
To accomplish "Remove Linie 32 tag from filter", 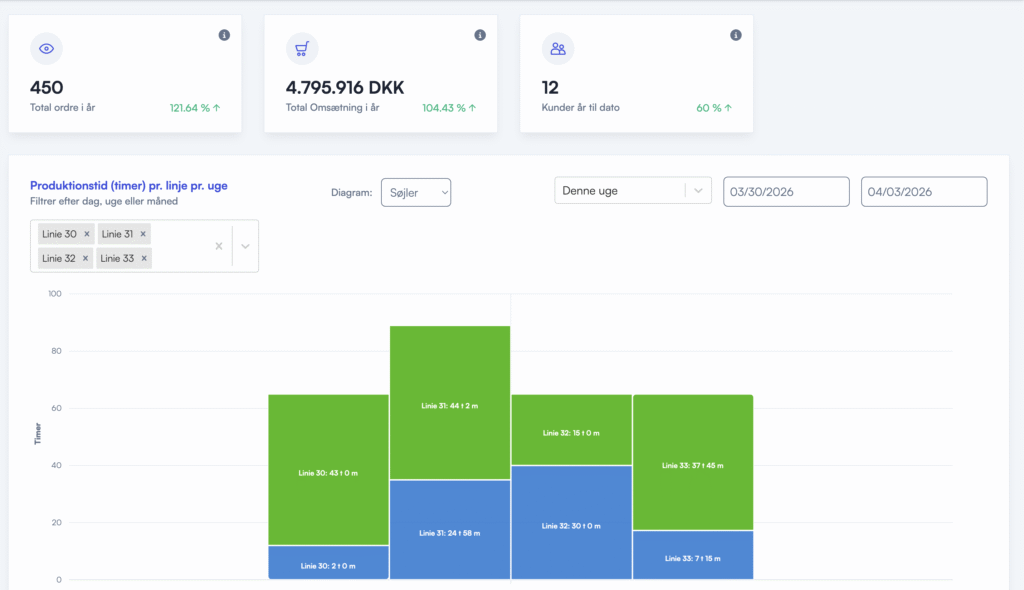I will click(87, 258).
